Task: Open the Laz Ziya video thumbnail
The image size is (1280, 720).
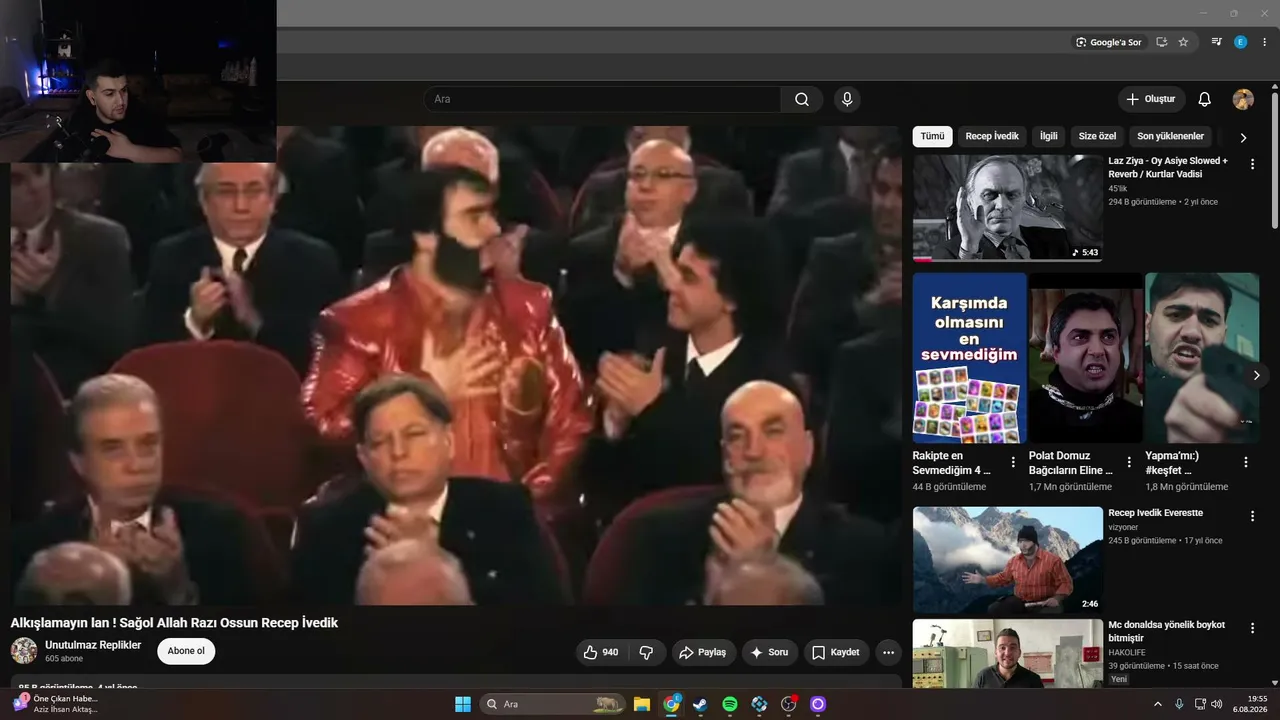Action: click(x=1008, y=208)
